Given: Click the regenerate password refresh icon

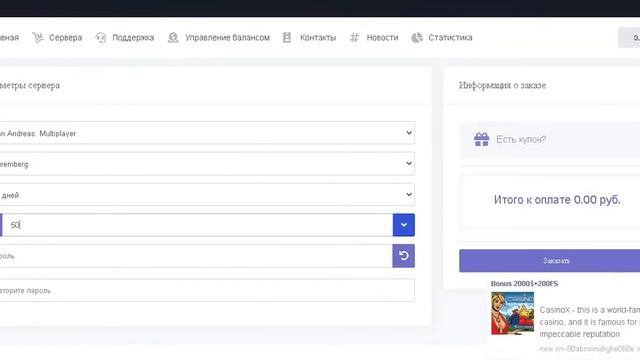Looking at the screenshot, I should pyautogui.click(x=404, y=256).
